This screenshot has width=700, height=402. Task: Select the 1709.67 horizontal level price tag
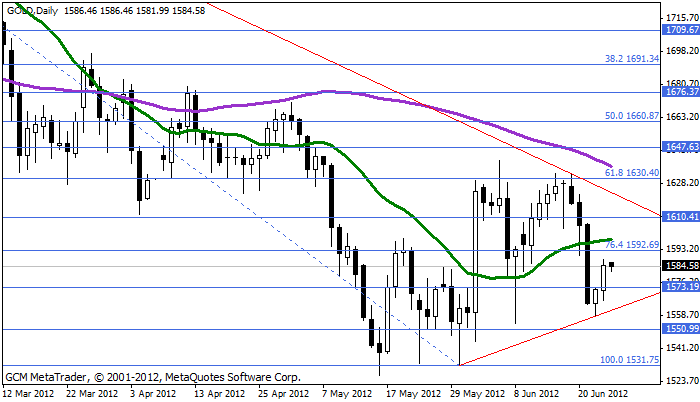(680, 30)
